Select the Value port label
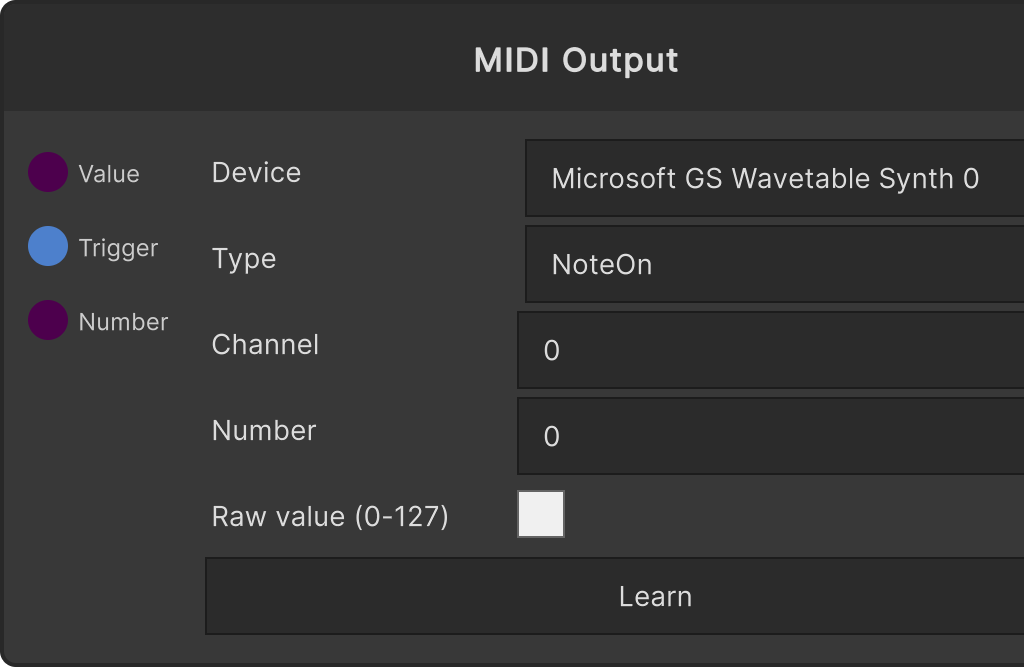Viewport: 1024px width, 667px height. 109,174
